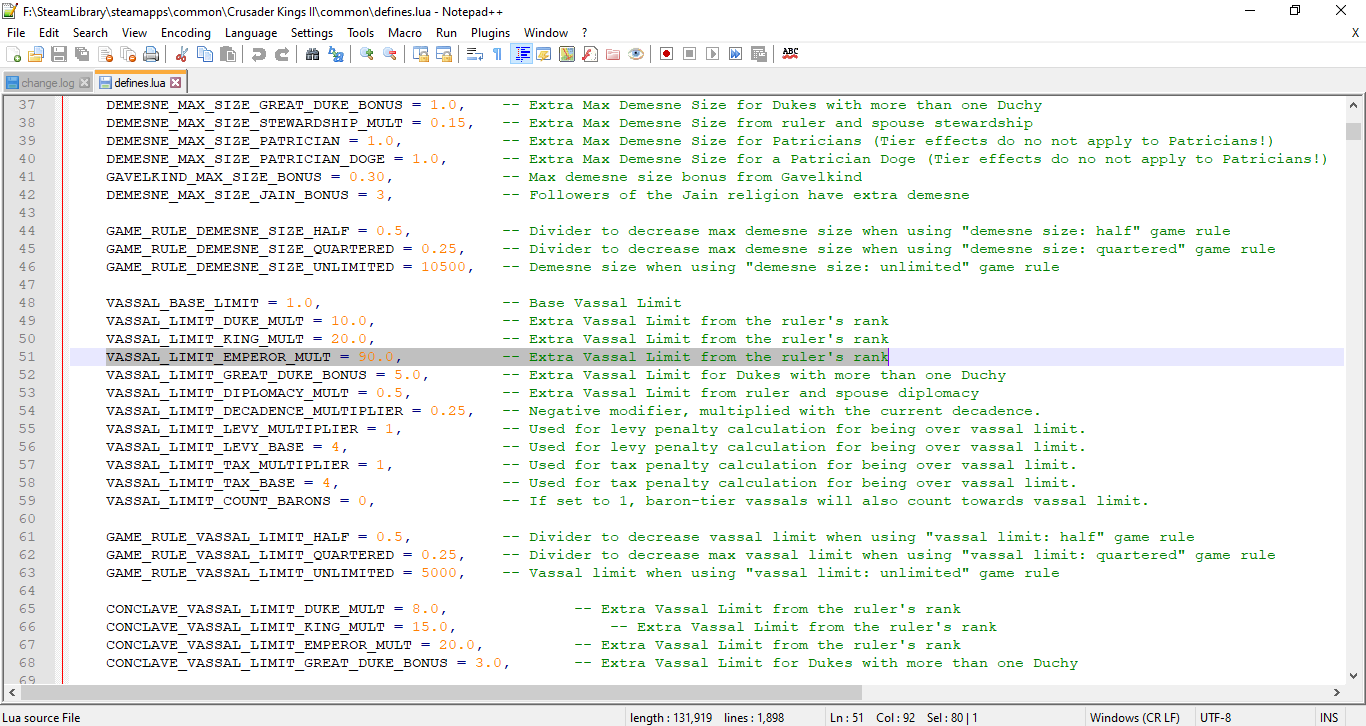Close current document via toolbar icon
The image size is (1366, 726).
104,54
